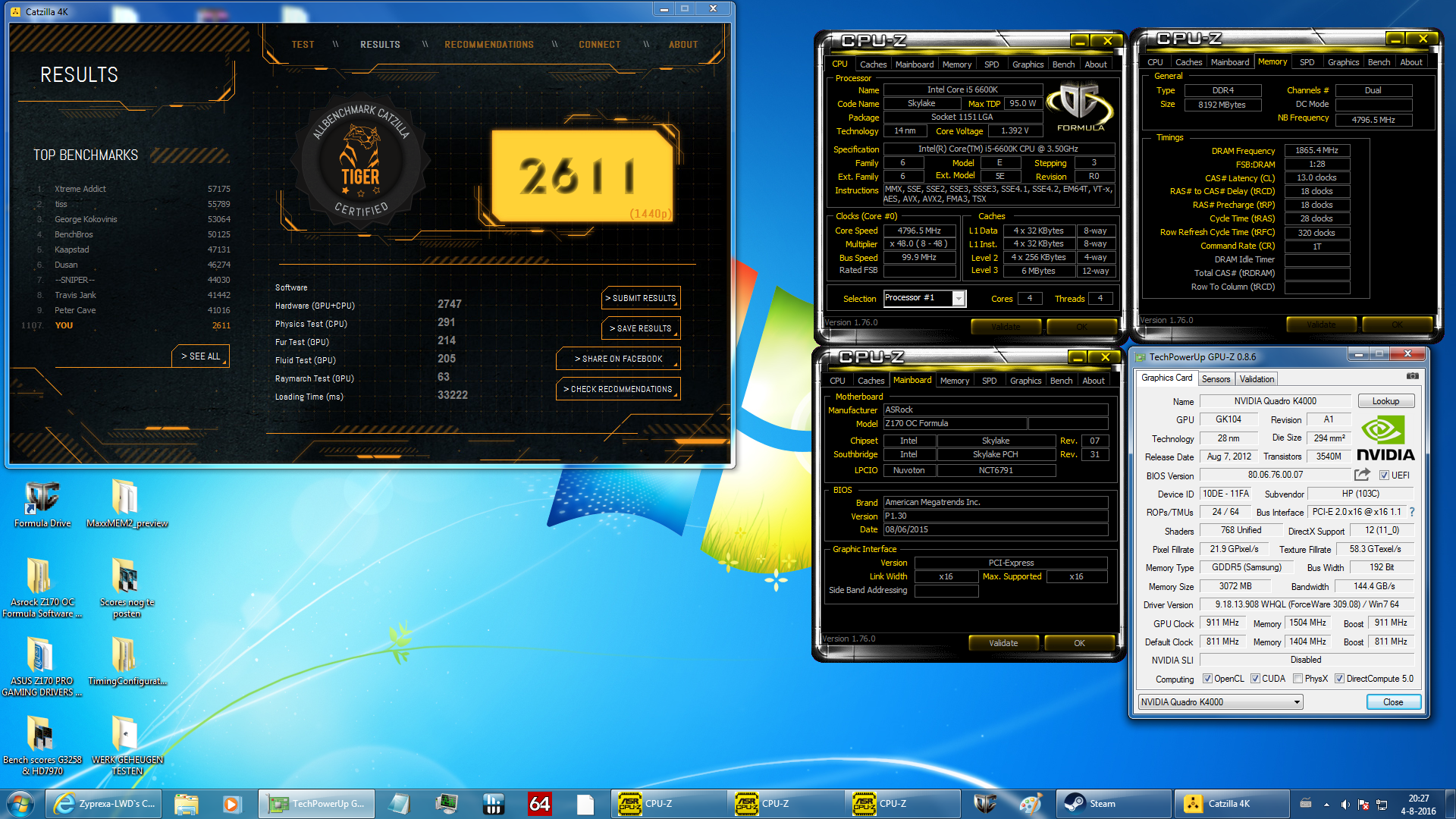Click Close button in GPU-Z
1456x819 pixels.
click(1393, 701)
